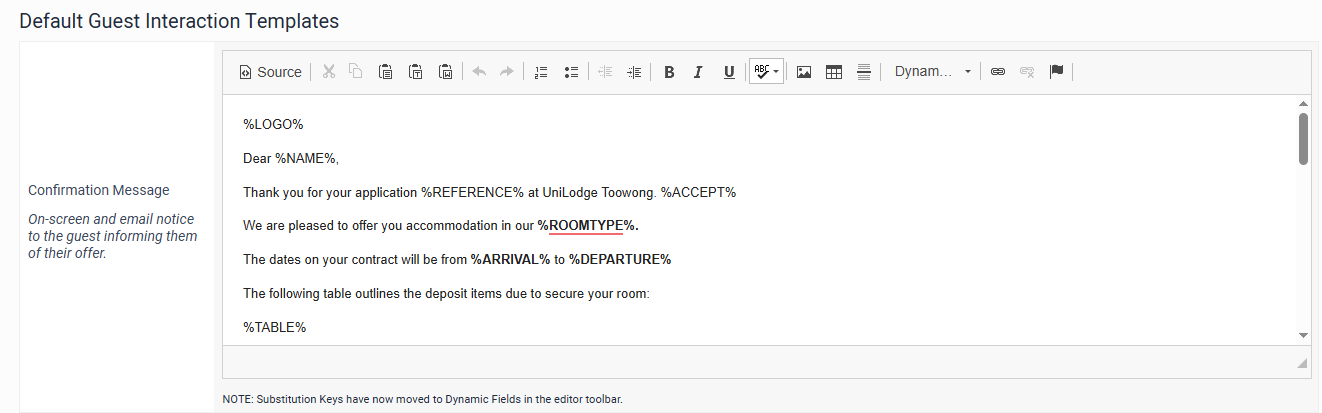Increase the paragraph indent
Screen dimensions: 1322x413
634,72
